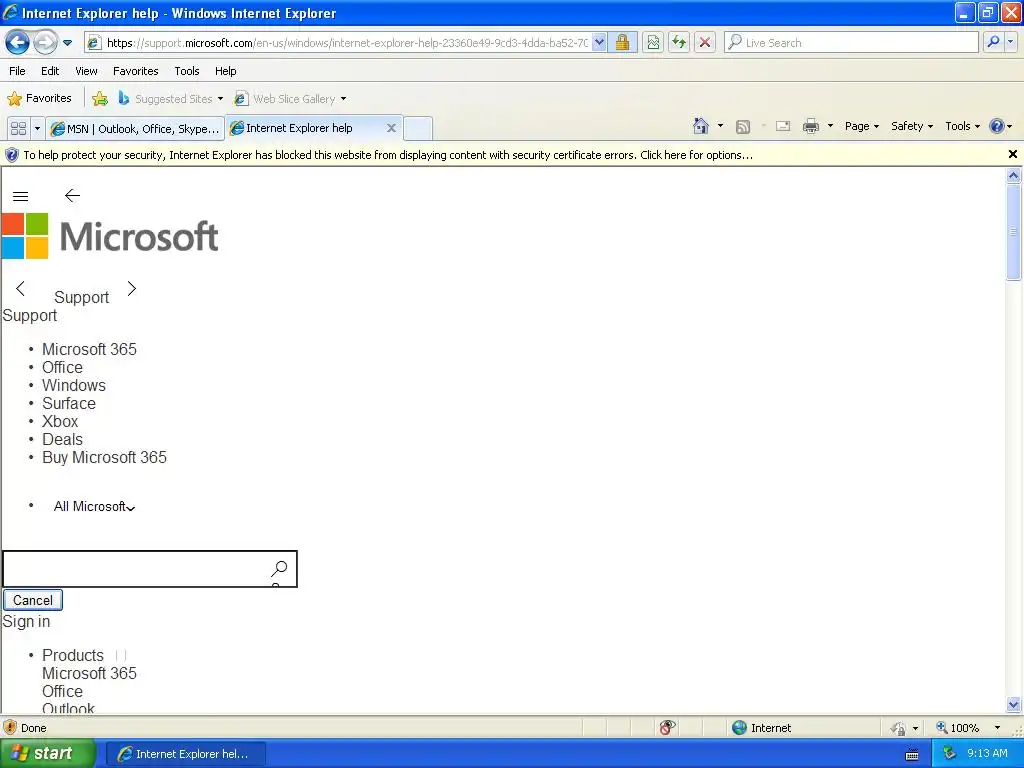Click the Print icon
Screen dimensions: 1024x768
[x=810, y=126]
